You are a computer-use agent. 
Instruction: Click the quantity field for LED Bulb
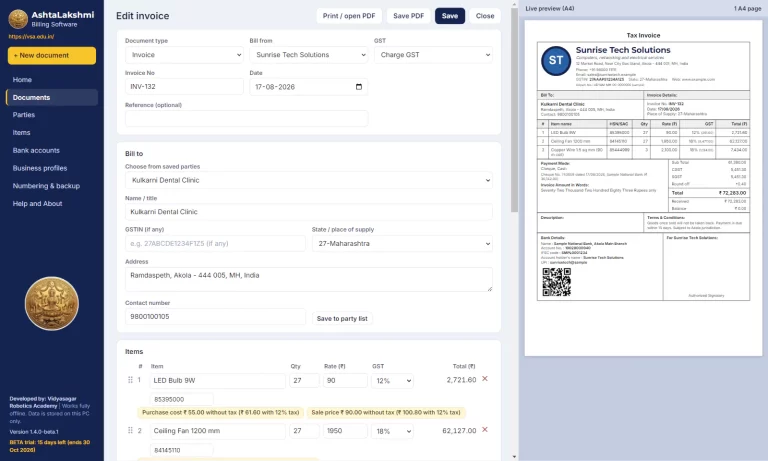pos(304,381)
